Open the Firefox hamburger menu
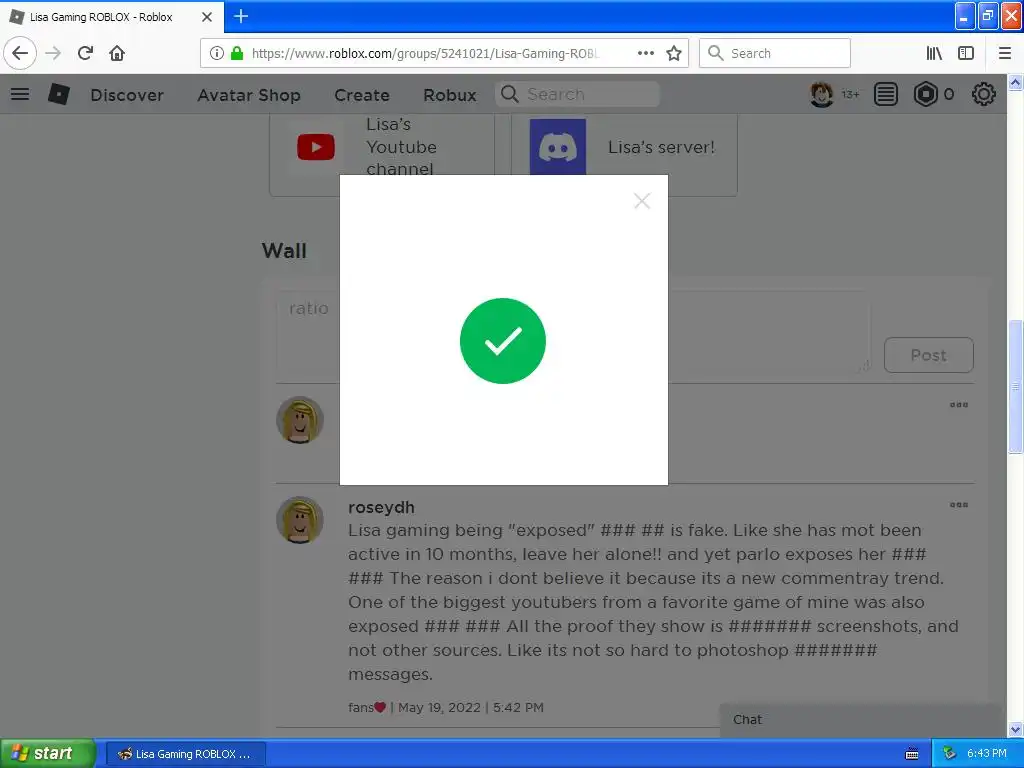The height and width of the screenshot is (768, 1024). [x=1004, y=53]
